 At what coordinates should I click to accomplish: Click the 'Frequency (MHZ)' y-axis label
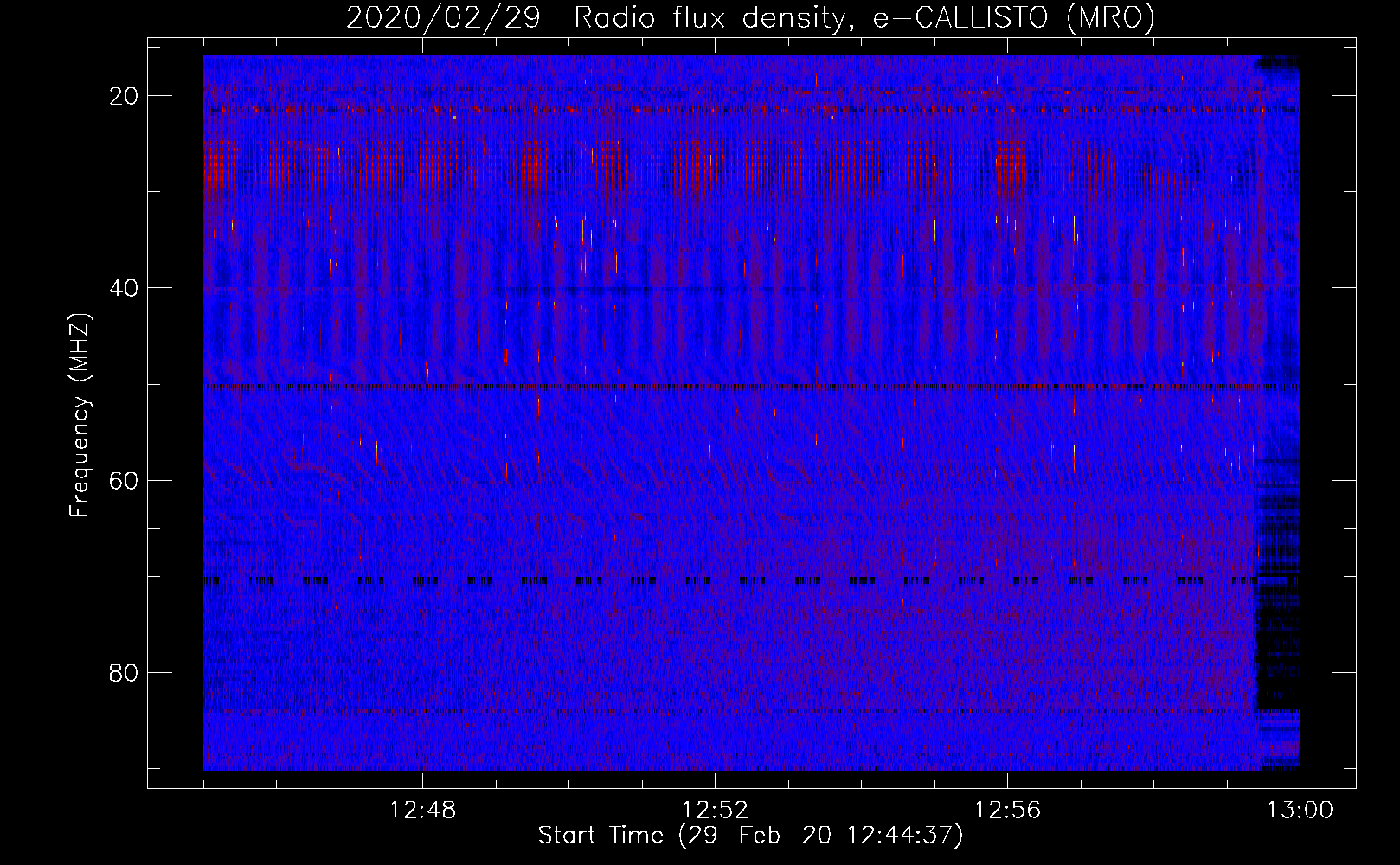point(80,415)
